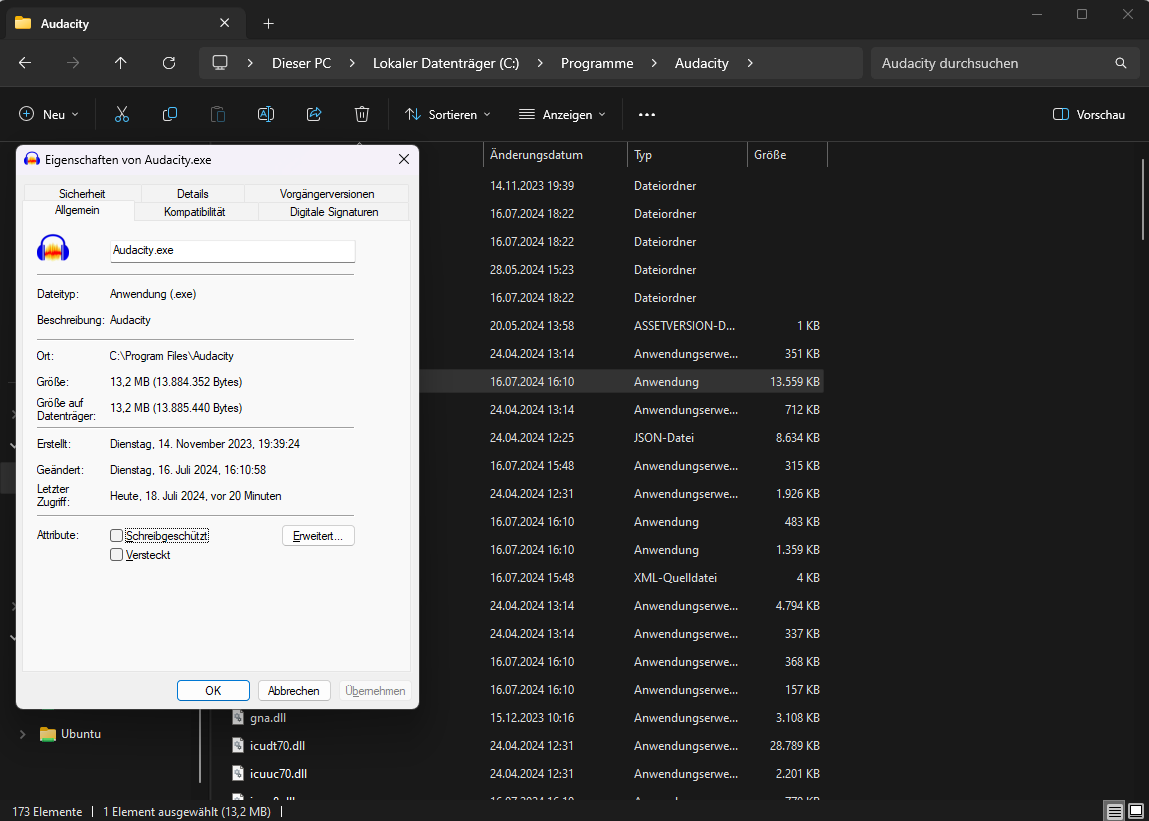The width and height of the screenshot is (1149, 821).
Task: Navigate up one folder level
Action: click(121, 63)
